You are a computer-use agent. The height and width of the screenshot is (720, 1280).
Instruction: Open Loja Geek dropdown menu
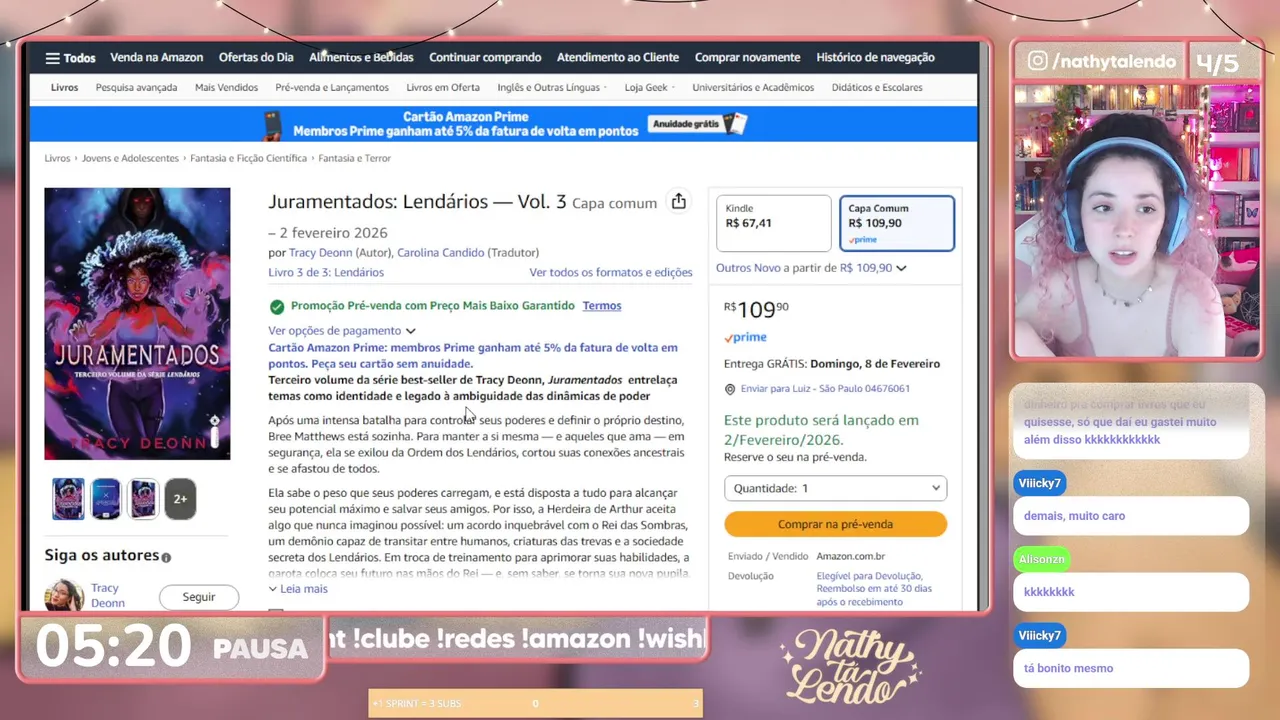click(x=649, y=88)
